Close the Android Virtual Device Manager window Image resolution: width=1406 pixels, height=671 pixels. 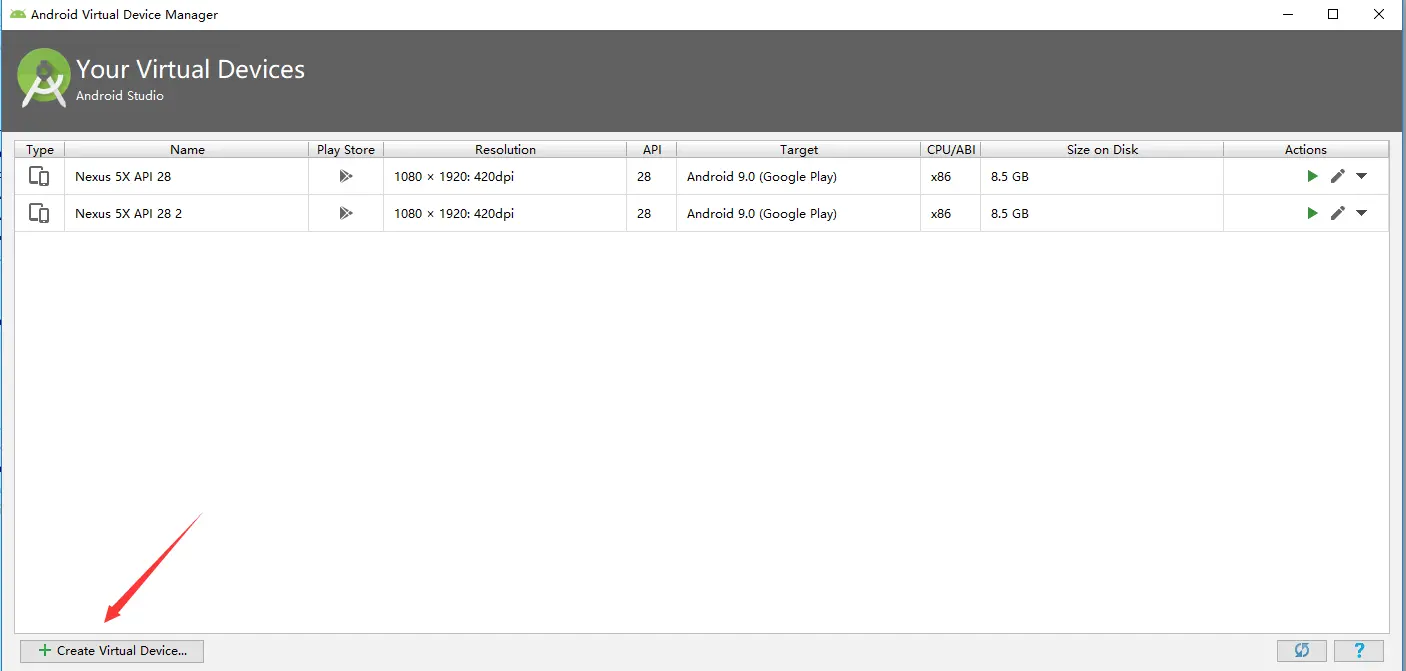(x=1380, y=14)
